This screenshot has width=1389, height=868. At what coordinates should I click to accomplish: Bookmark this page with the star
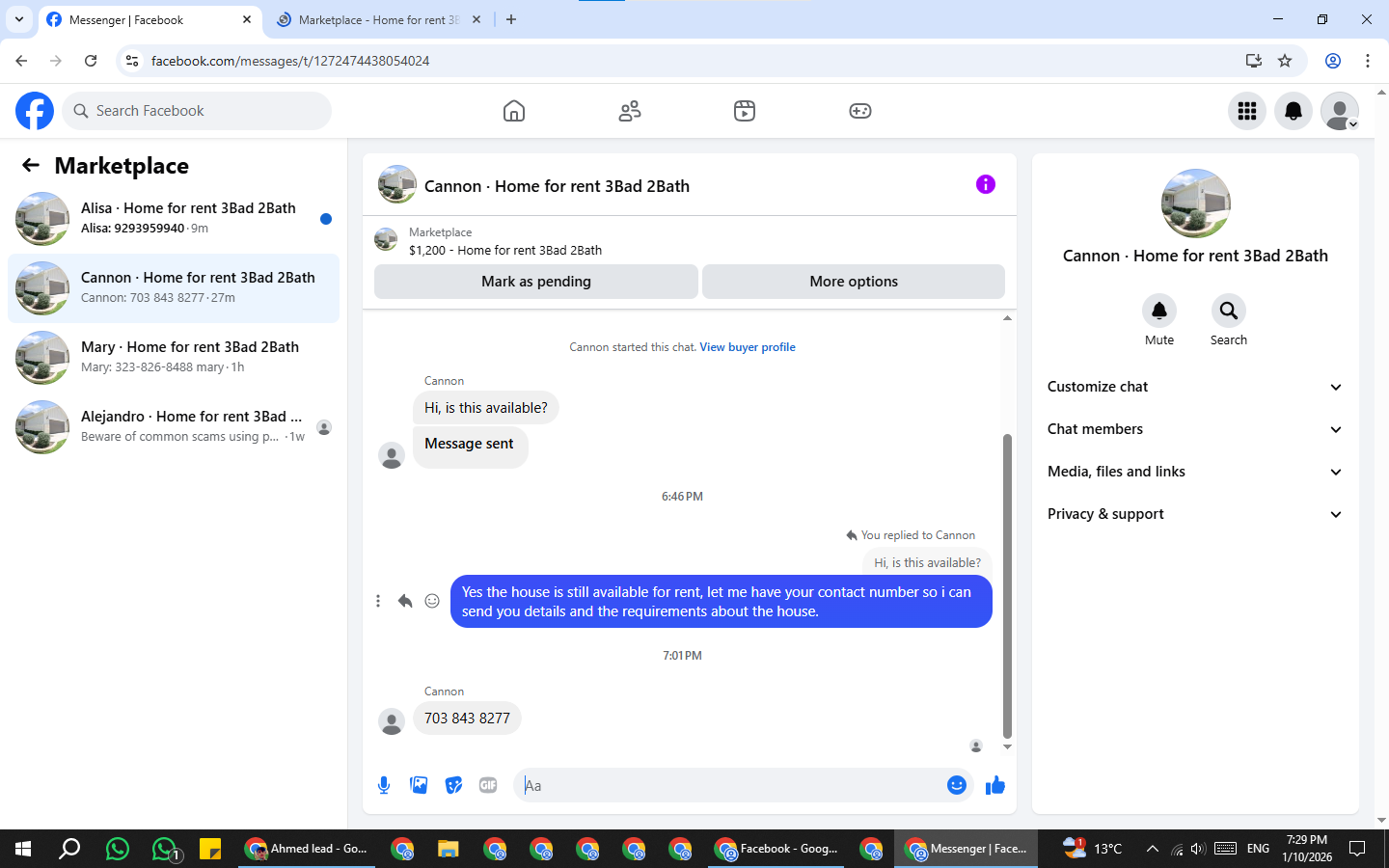pos(1285,61)
